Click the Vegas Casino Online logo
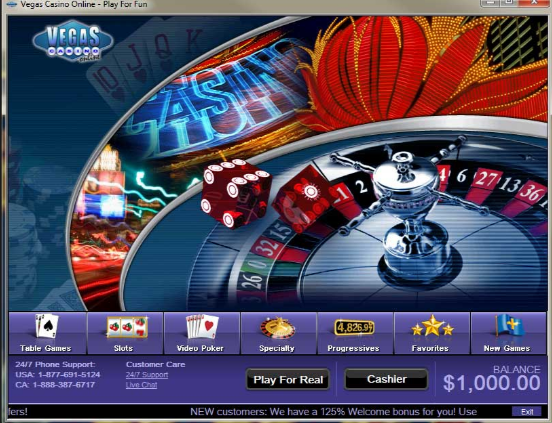The width and height of the screenshot is (552, 423). pyautogui.click(x=73, y=42)
